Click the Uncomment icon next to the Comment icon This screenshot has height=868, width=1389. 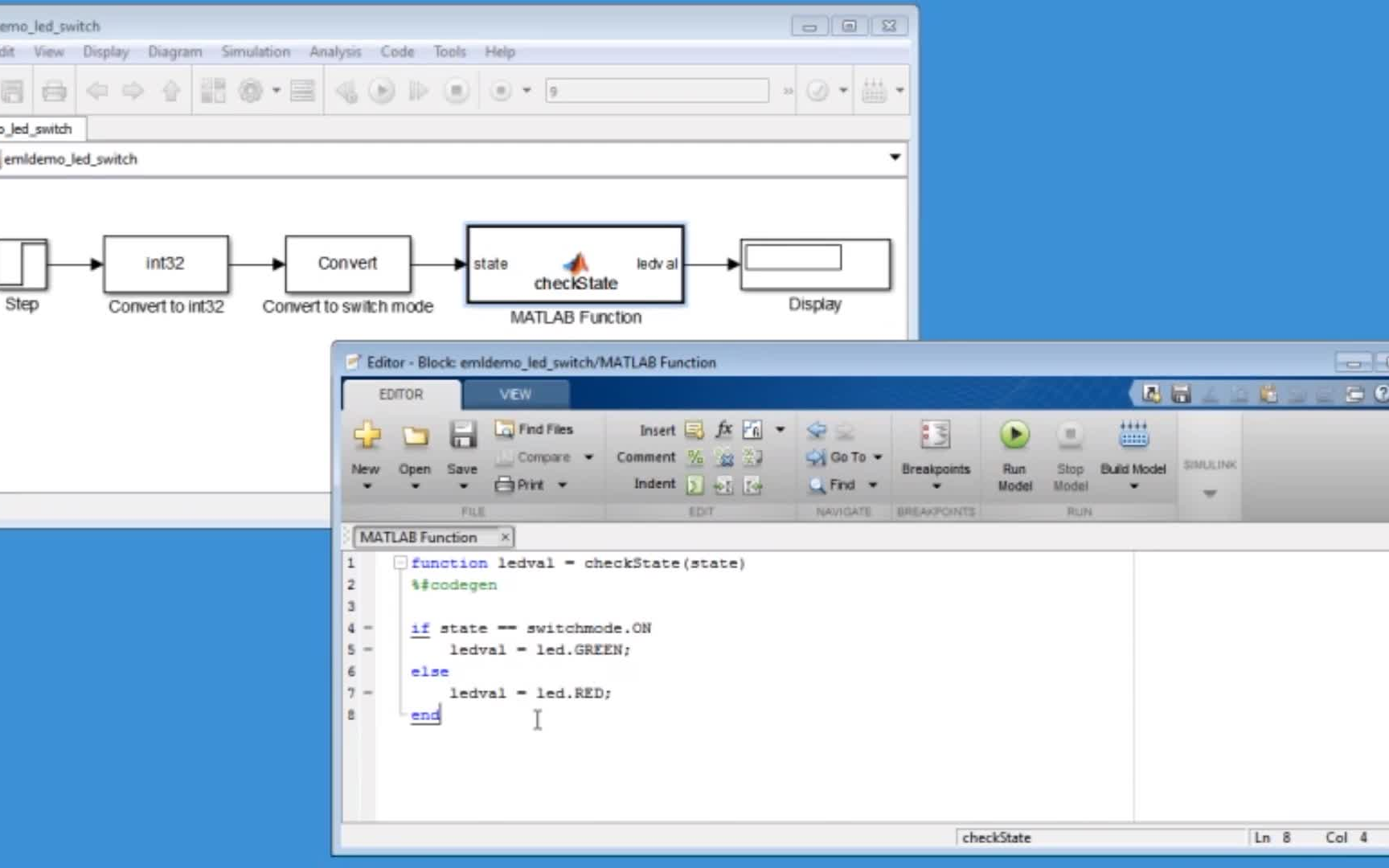click(x=724, y=457)
